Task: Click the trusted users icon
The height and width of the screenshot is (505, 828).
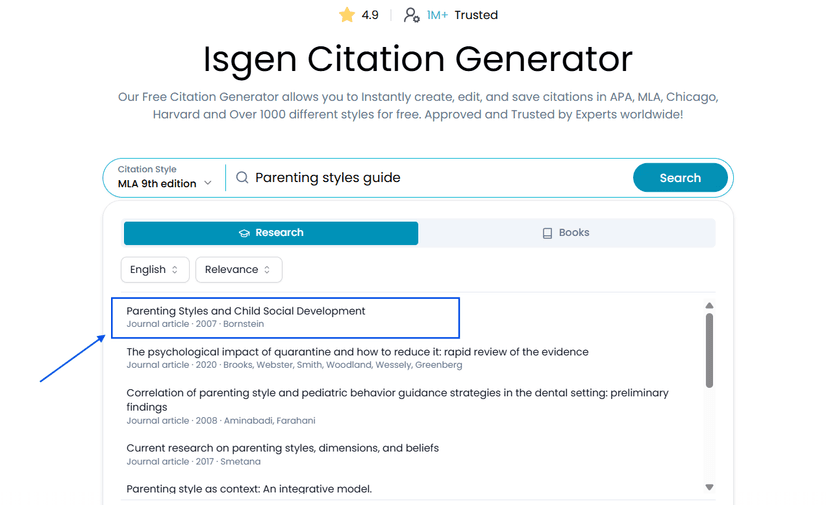Action: point(411,15)
